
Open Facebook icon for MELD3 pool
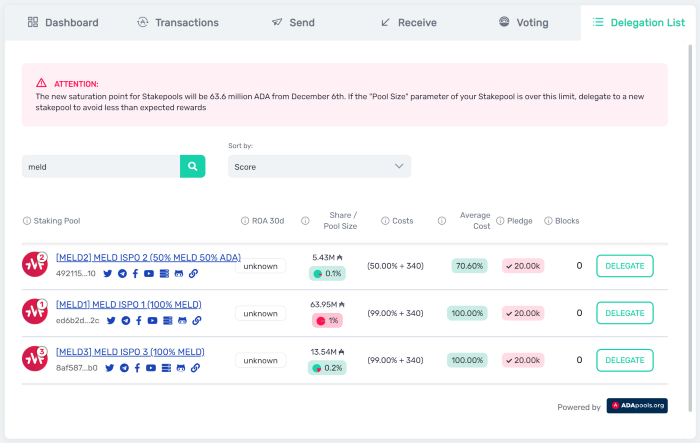click(x=138, y=368)
